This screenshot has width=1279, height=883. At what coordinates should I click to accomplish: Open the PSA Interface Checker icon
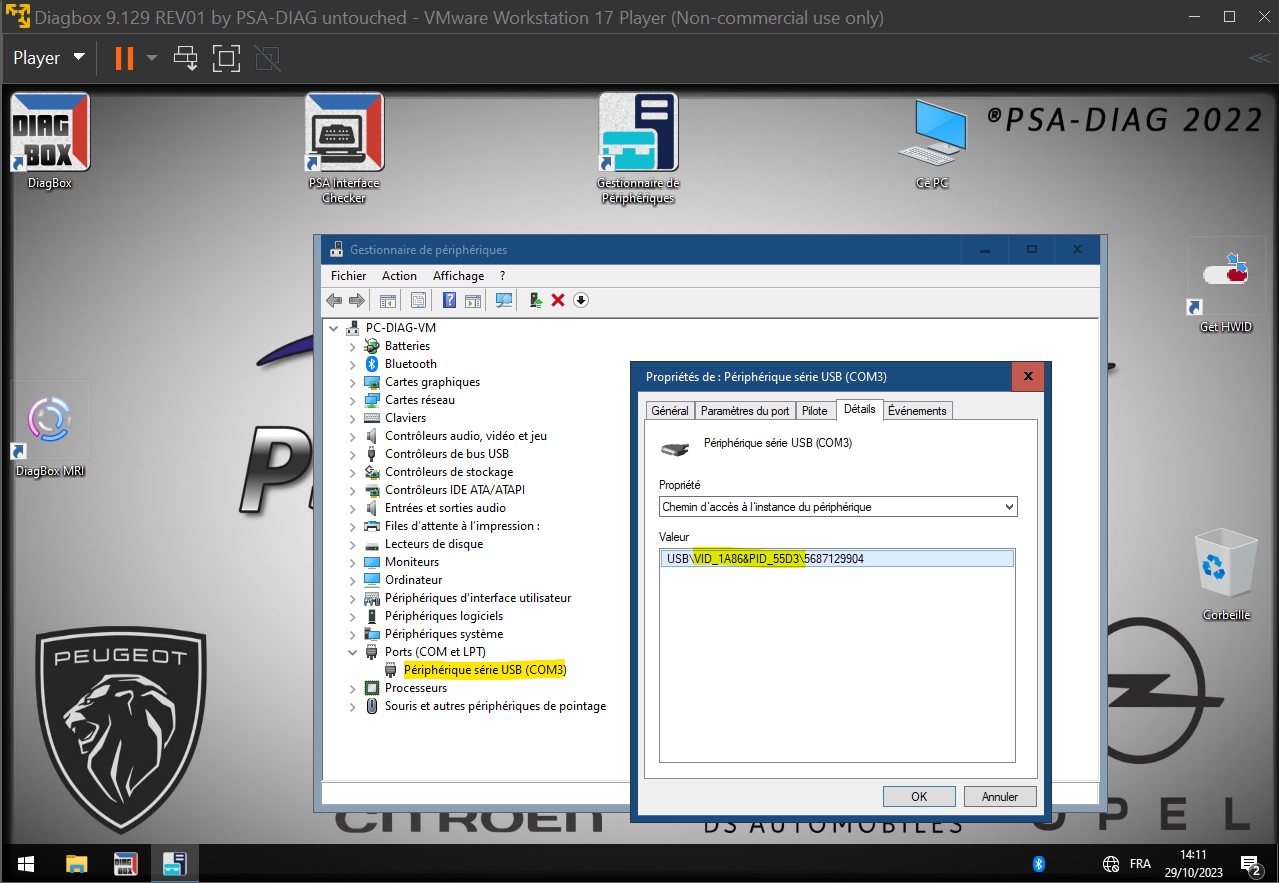[x=343, y=133]
